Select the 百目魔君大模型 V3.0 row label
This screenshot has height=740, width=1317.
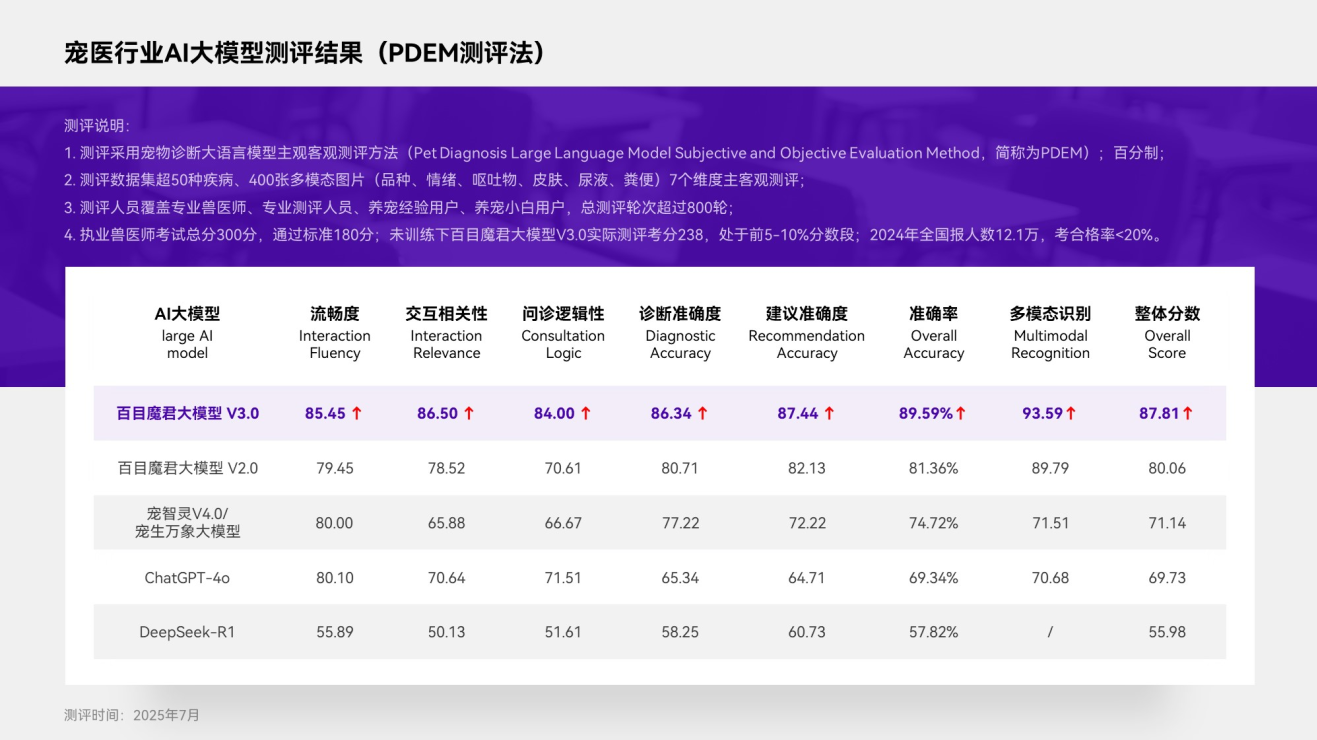[x=187, y=413]
